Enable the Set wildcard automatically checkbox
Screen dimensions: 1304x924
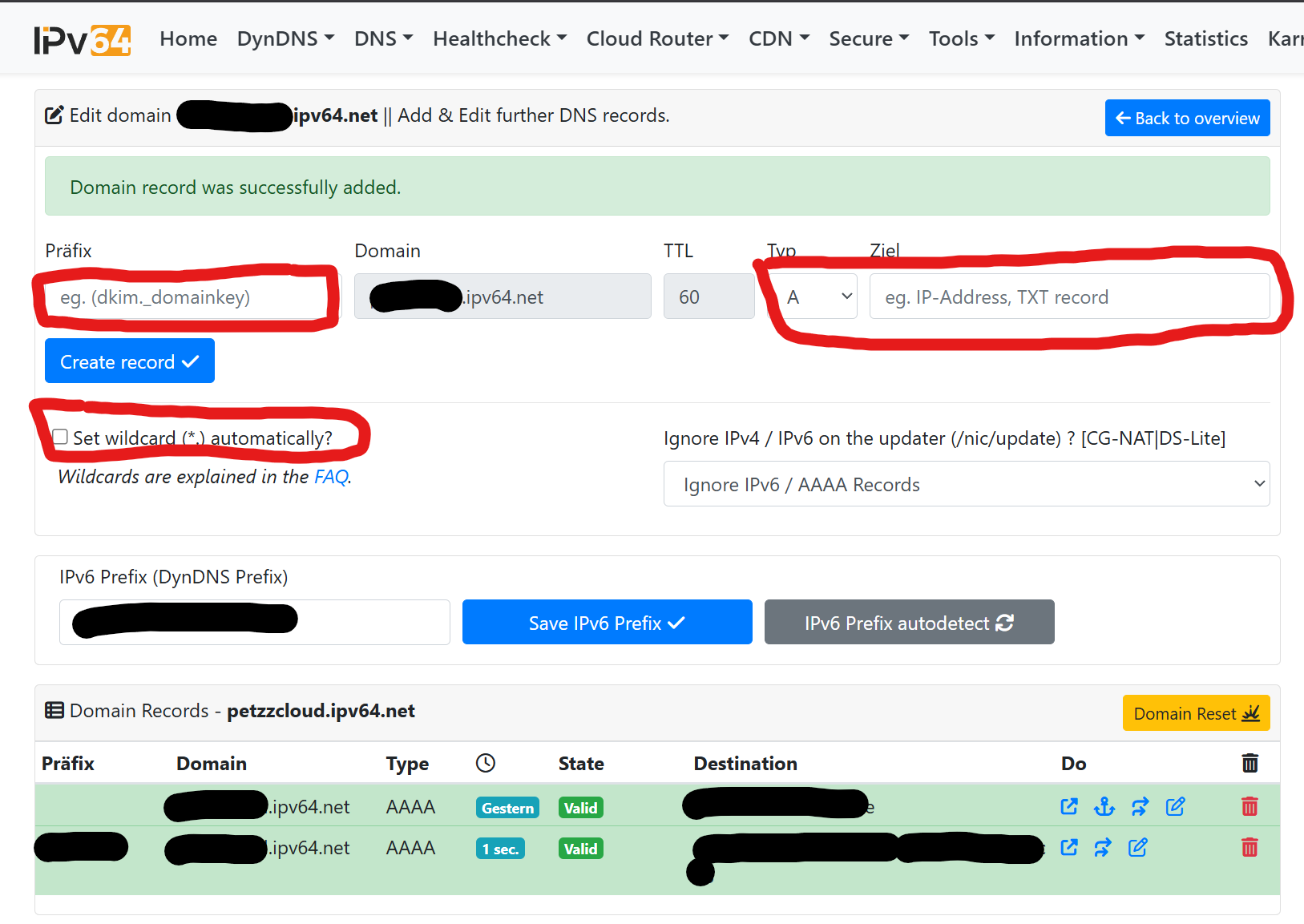tap(60, 438)
